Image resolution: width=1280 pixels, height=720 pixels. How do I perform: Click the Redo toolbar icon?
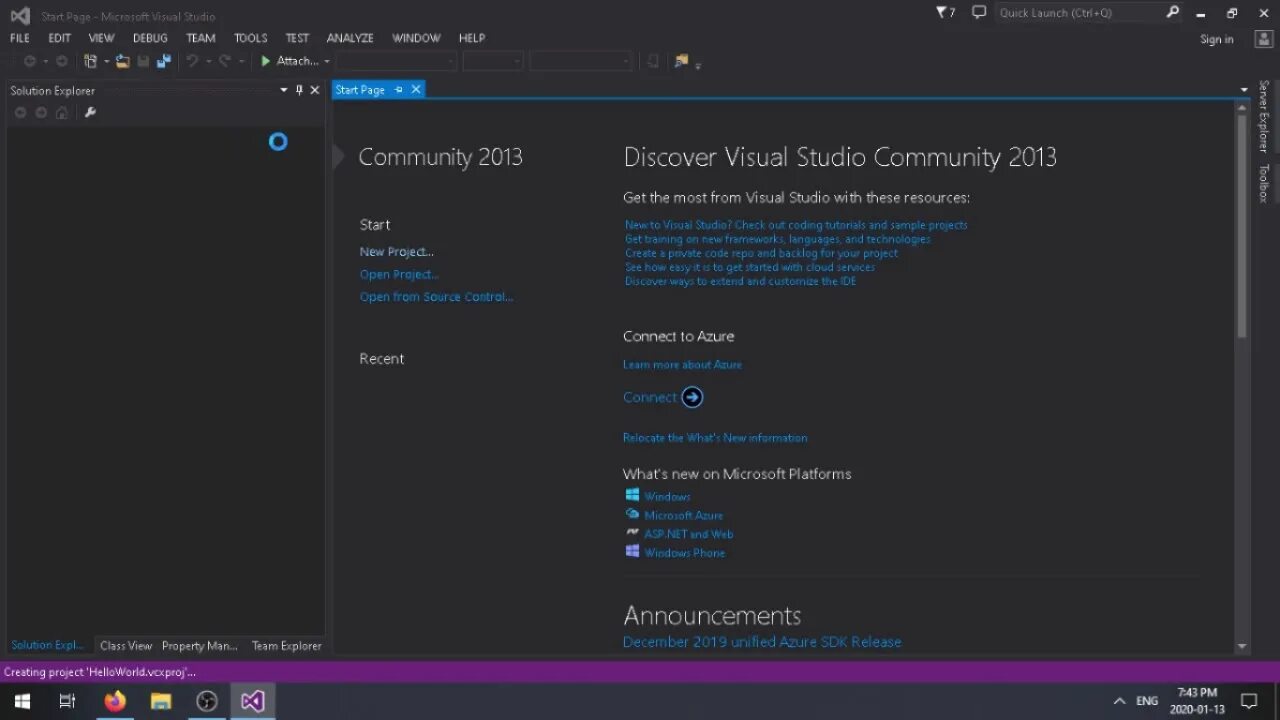pos(225,61)
